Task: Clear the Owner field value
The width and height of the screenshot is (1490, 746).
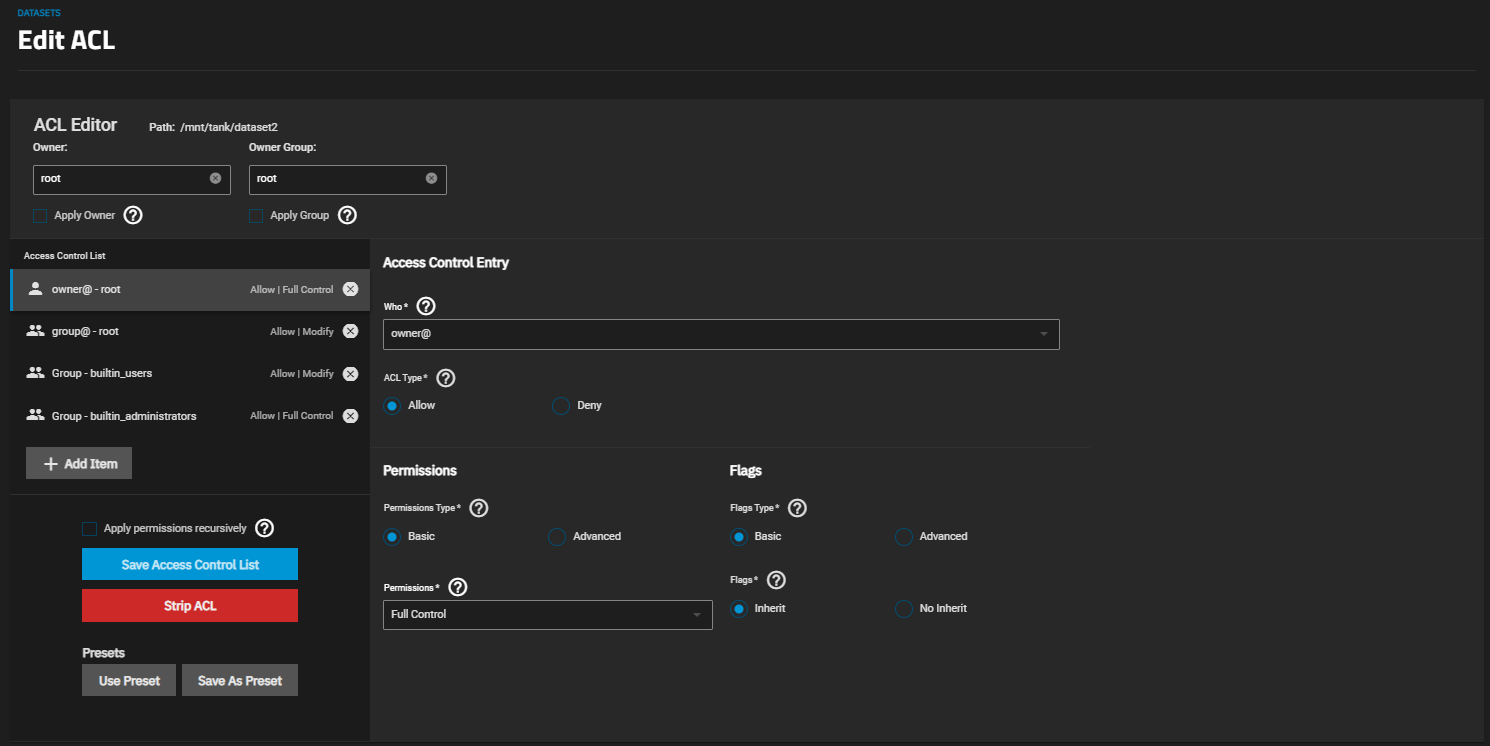Action: [x=215, y=179]
